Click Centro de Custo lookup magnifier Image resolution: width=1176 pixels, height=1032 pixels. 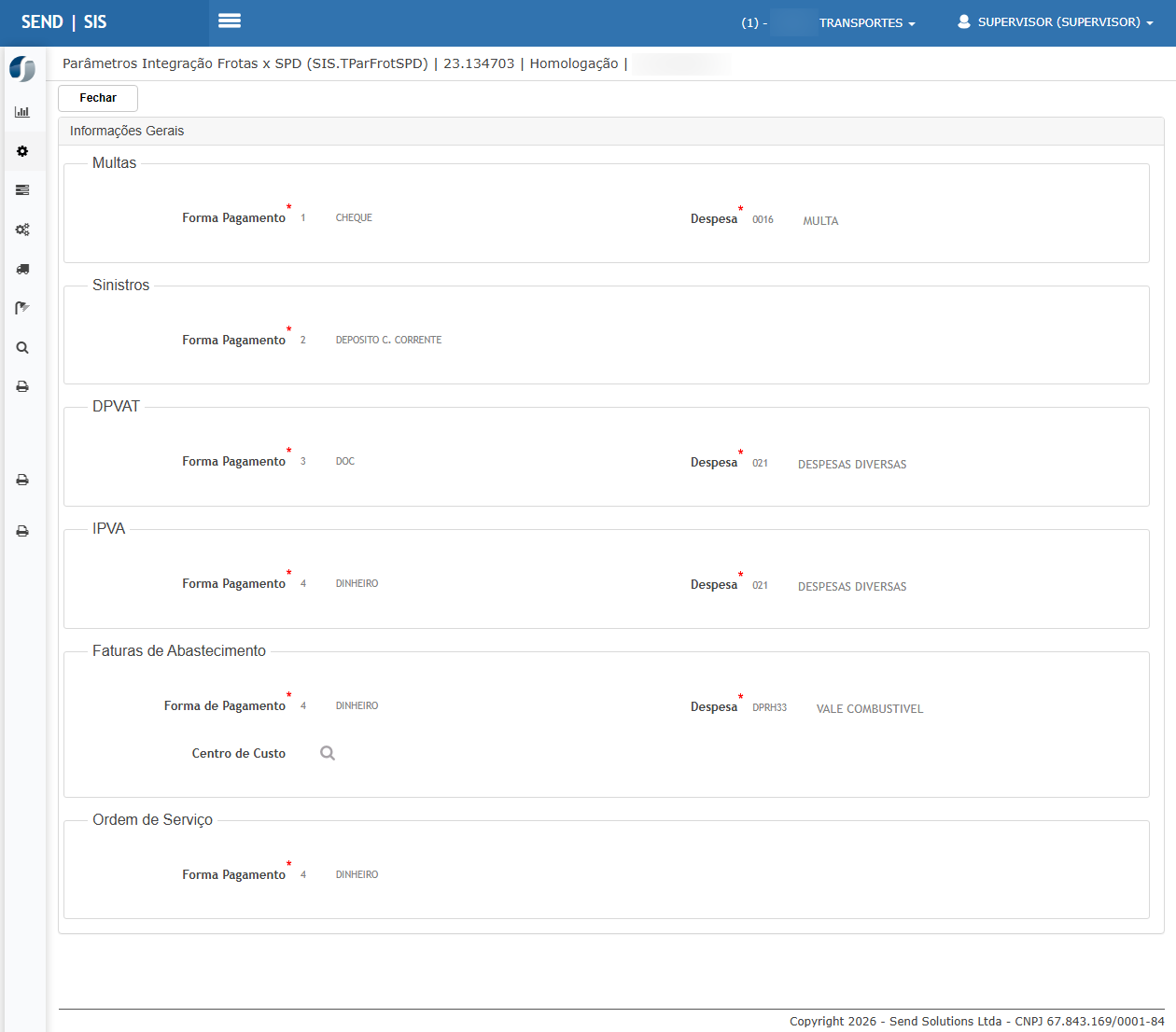coord(328,753)
